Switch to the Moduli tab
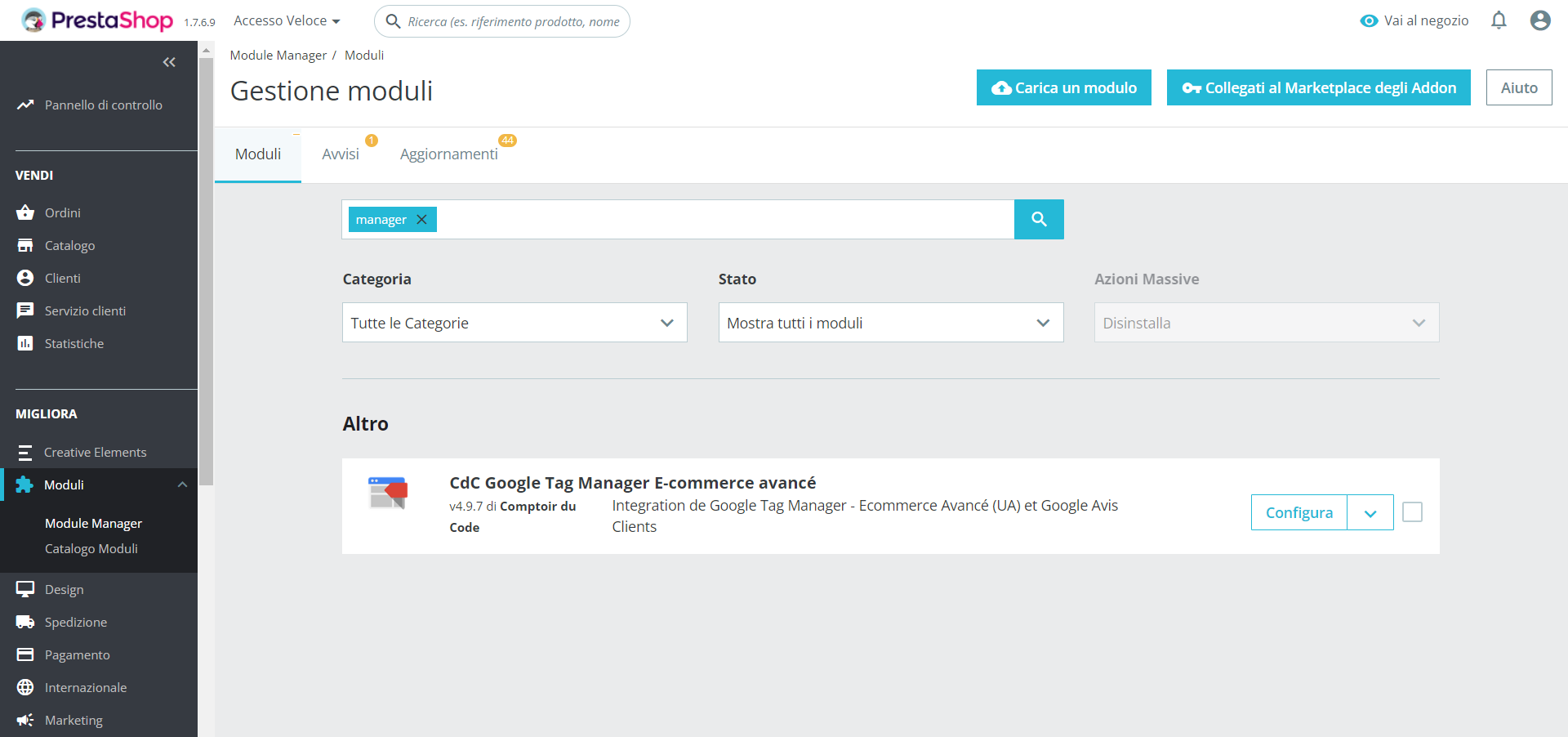Screen dimensions: 1568x737 tap(258, 154)
